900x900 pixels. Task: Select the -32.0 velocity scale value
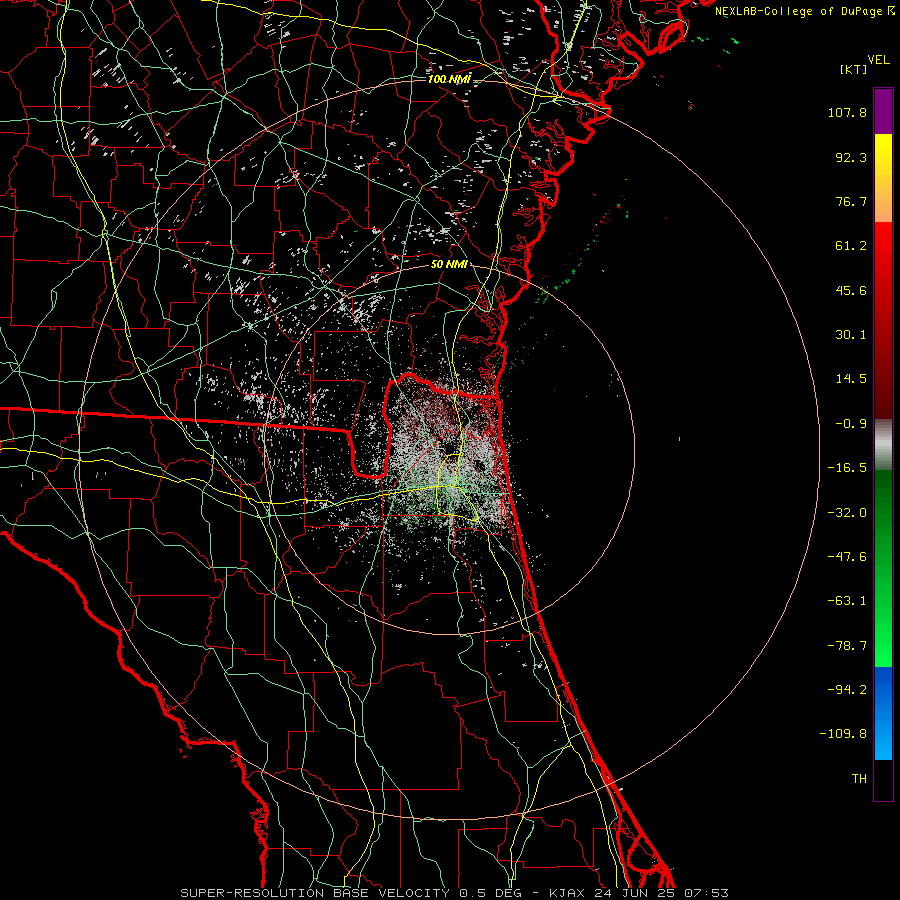tap(847, 513)
